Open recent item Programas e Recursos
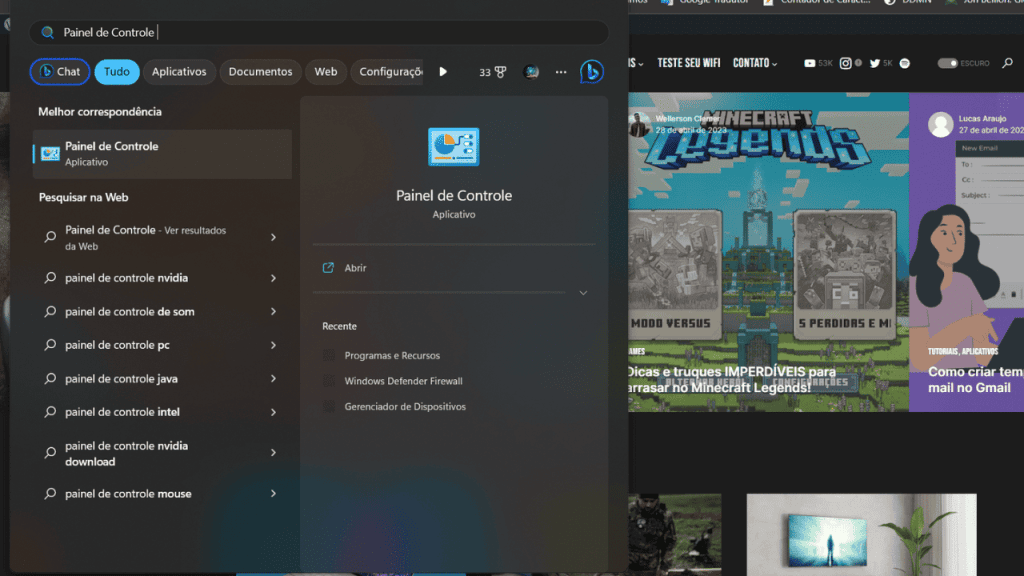This screenshot has height=576, width=1024. (391, 356)
